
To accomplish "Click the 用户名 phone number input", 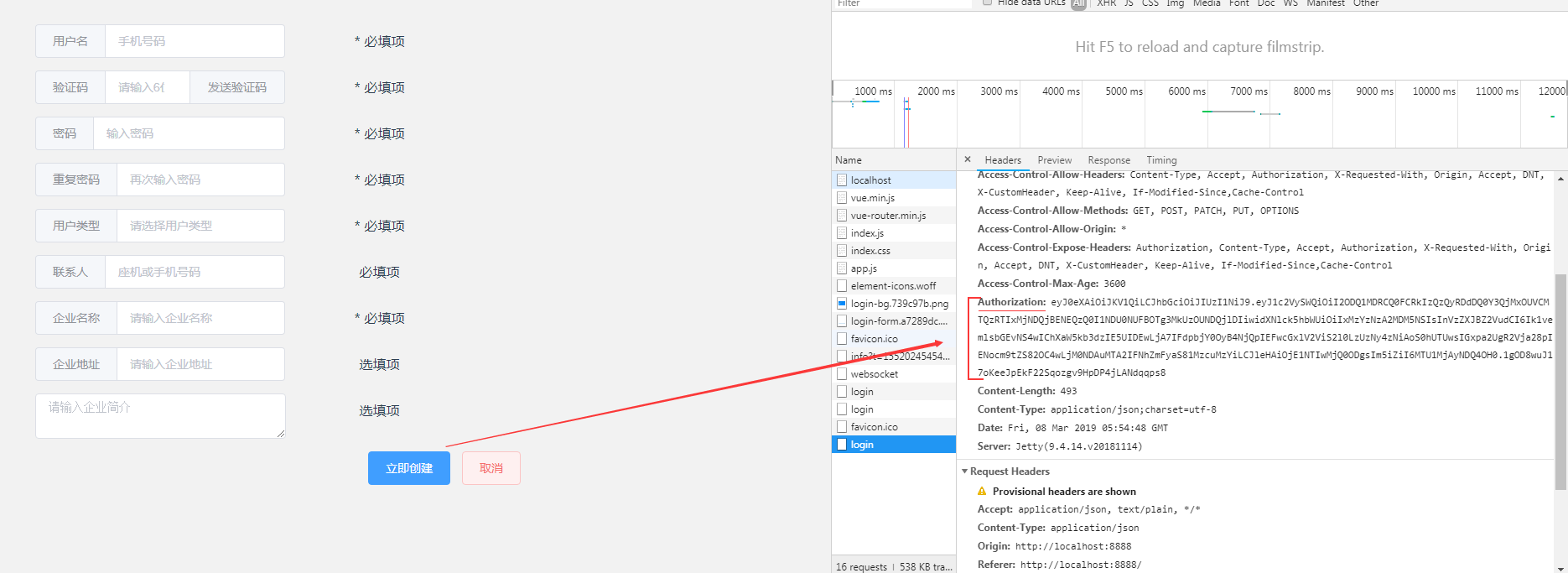I will tap(195, 41).
